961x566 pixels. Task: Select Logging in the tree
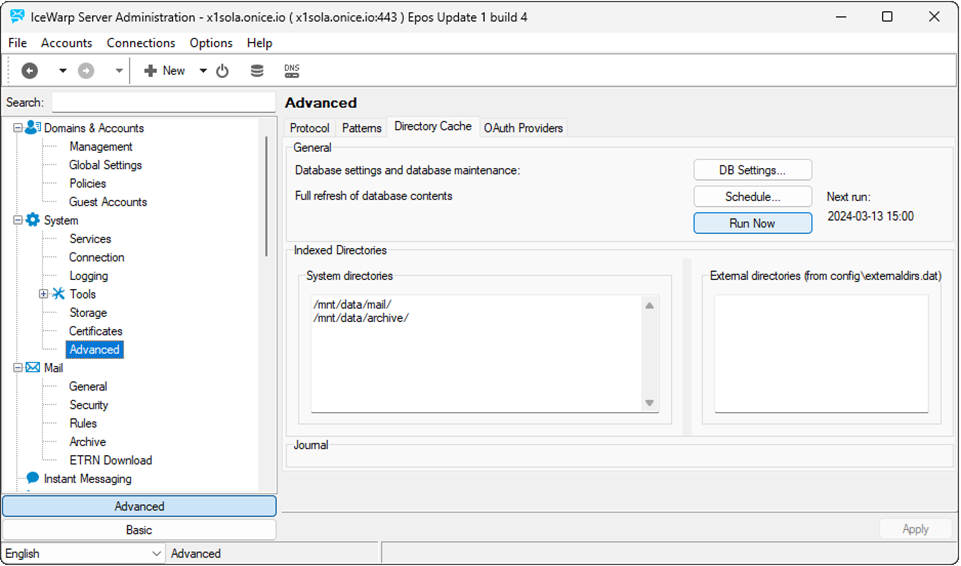point(88,276)
